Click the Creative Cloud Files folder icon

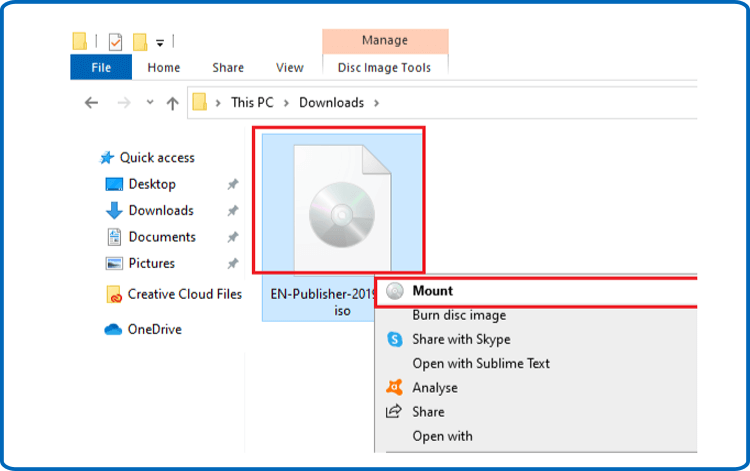click(x=114, y=295)
